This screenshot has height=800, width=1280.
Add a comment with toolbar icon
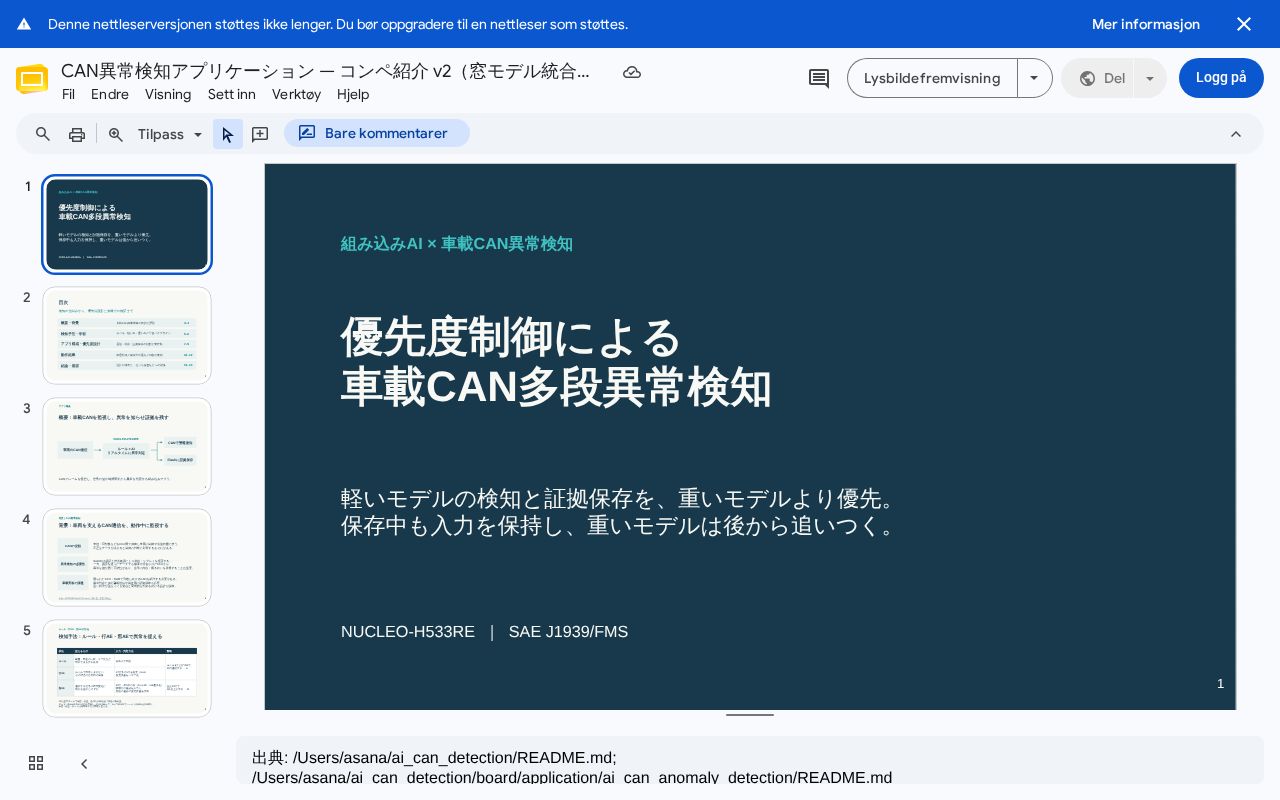point(260,134)
